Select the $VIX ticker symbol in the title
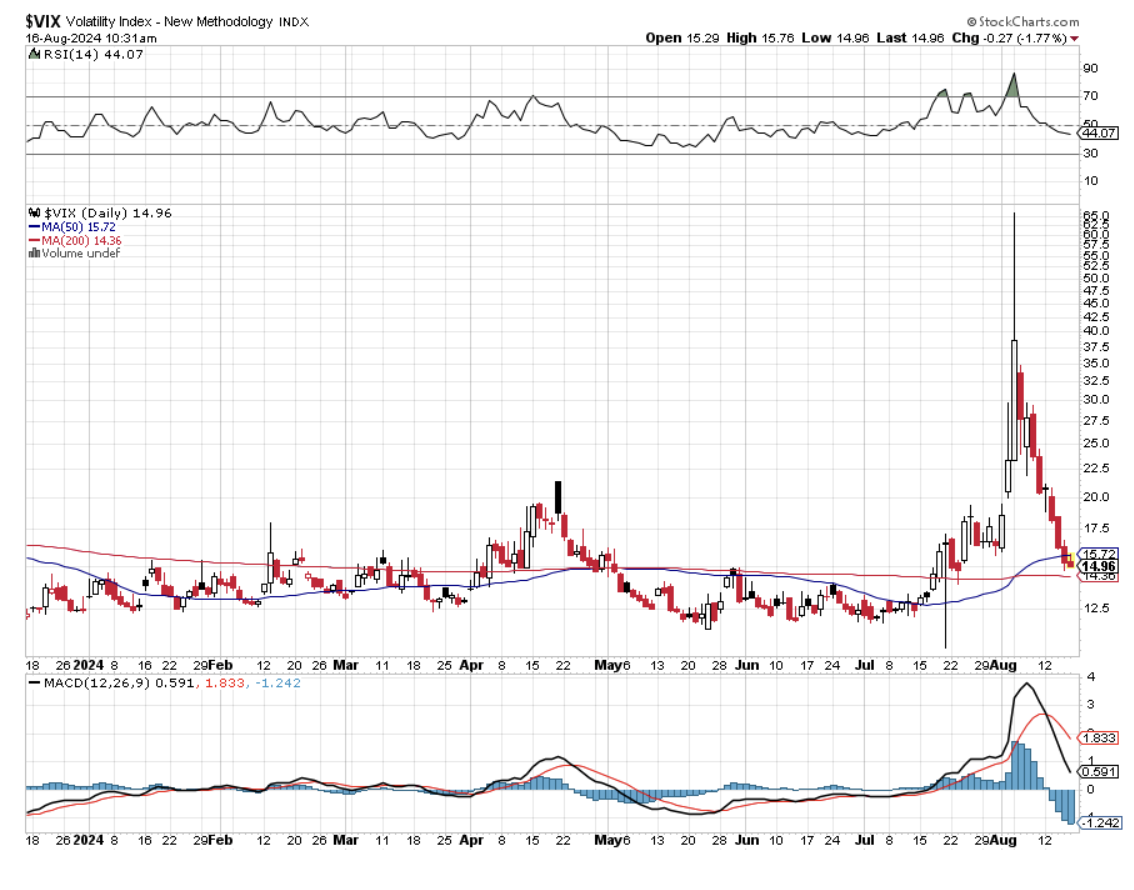 pyautogui.click(x=43, y=22)
